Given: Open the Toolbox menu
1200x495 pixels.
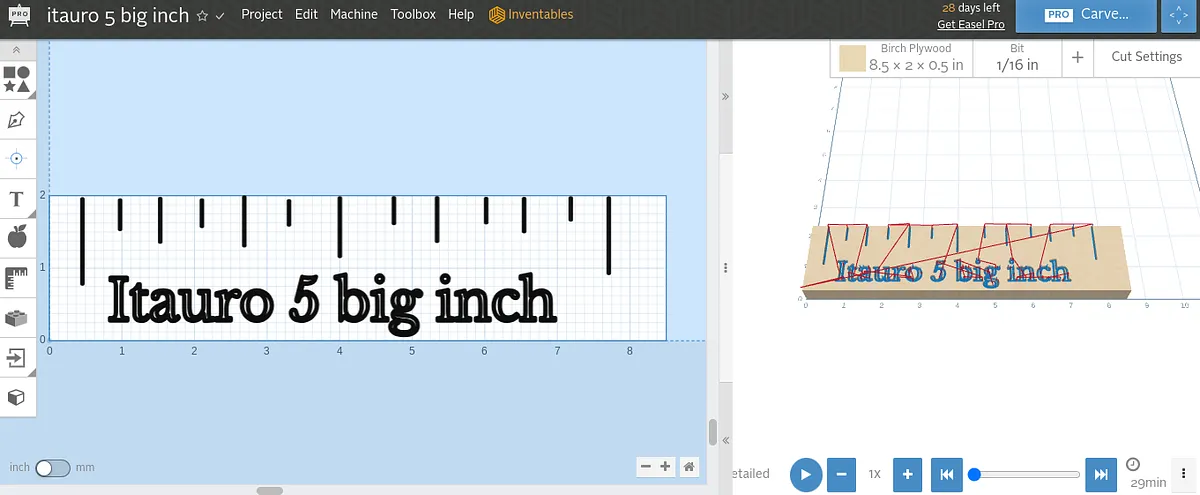Looking at the screenshot, I should coord(413,15).
